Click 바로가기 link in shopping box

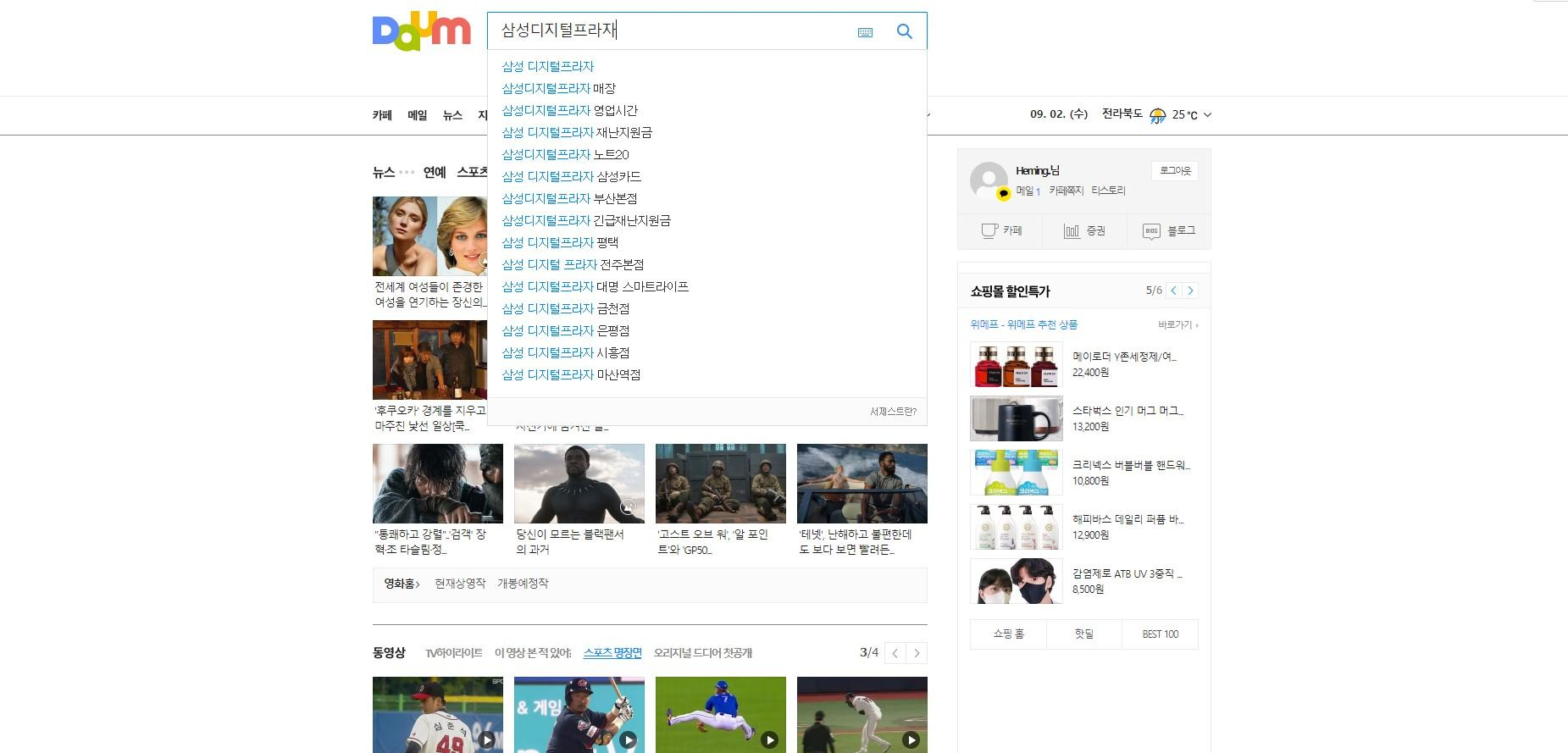click(x=1178, y=324)
